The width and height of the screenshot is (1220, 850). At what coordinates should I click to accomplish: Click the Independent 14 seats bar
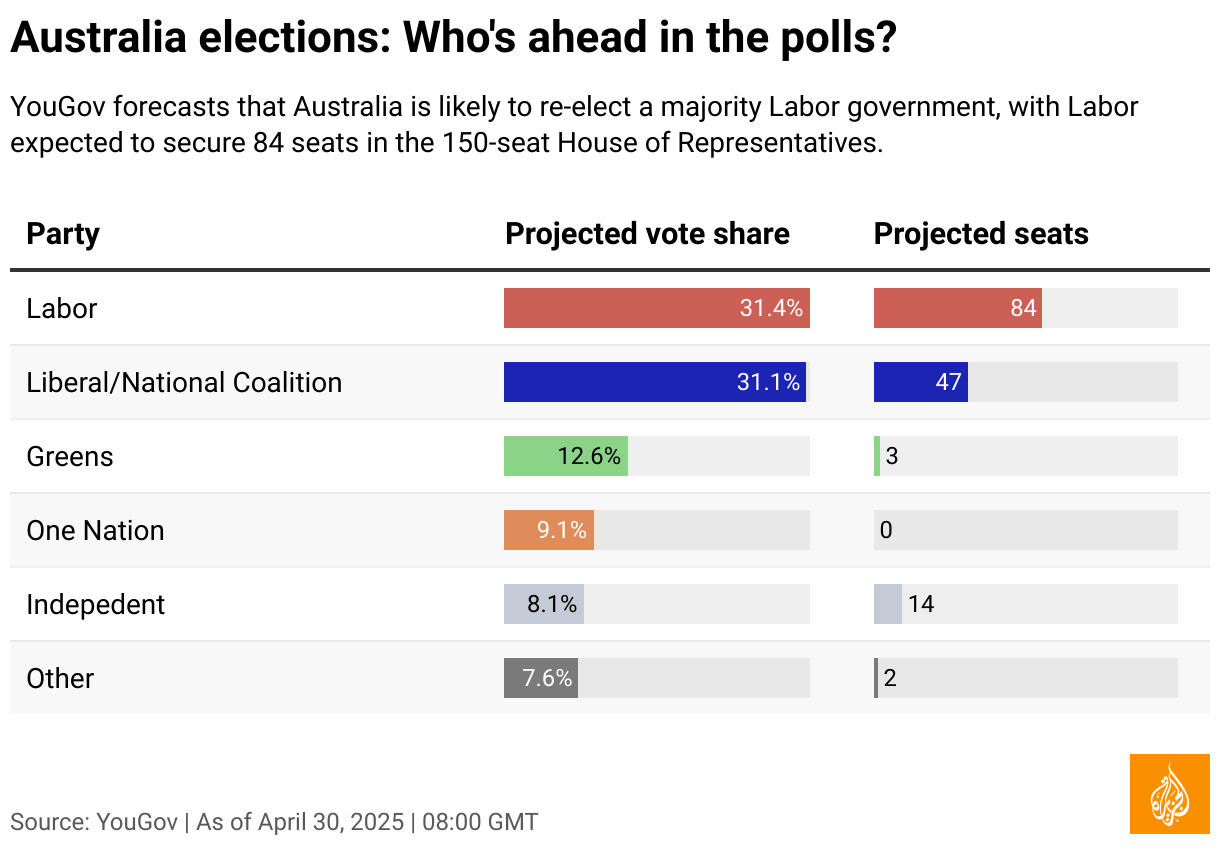click(x=888, y=604)
